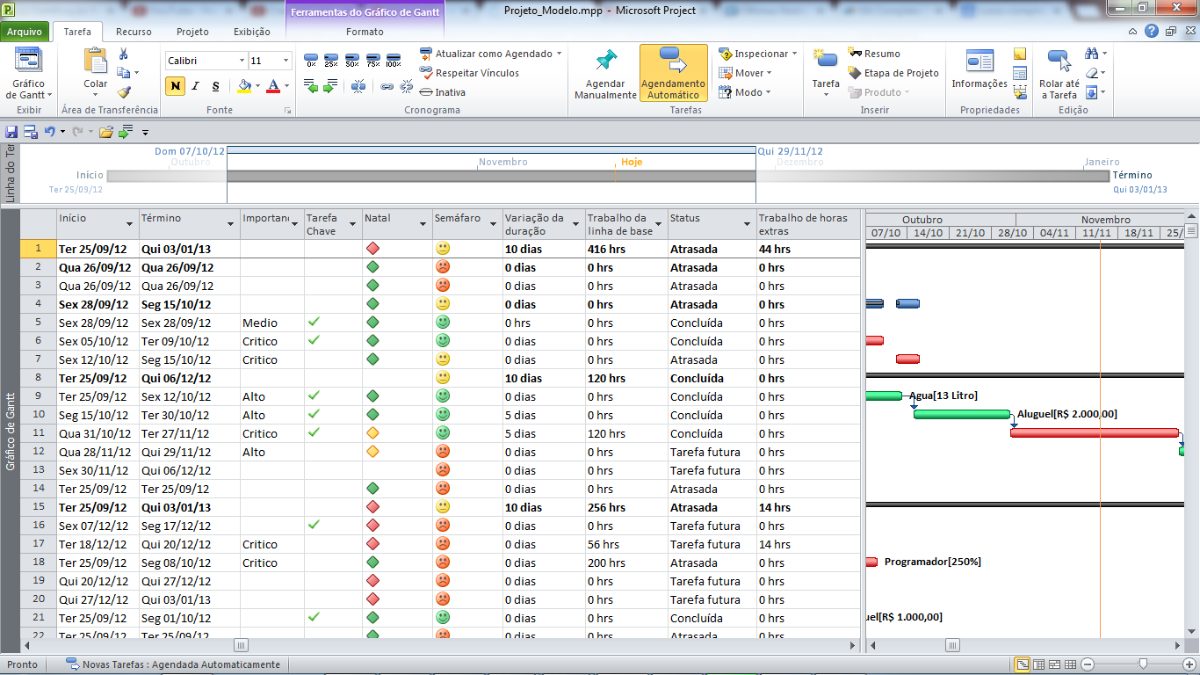Viewport: 1200px width, 675px height.
Task: Select row 11 header
Action: [x=38, y=433]
